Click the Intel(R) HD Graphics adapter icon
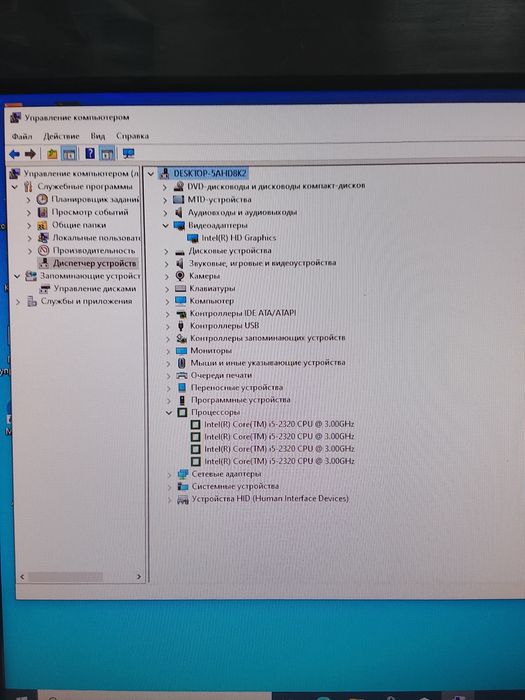 click(x=192, y=238)
